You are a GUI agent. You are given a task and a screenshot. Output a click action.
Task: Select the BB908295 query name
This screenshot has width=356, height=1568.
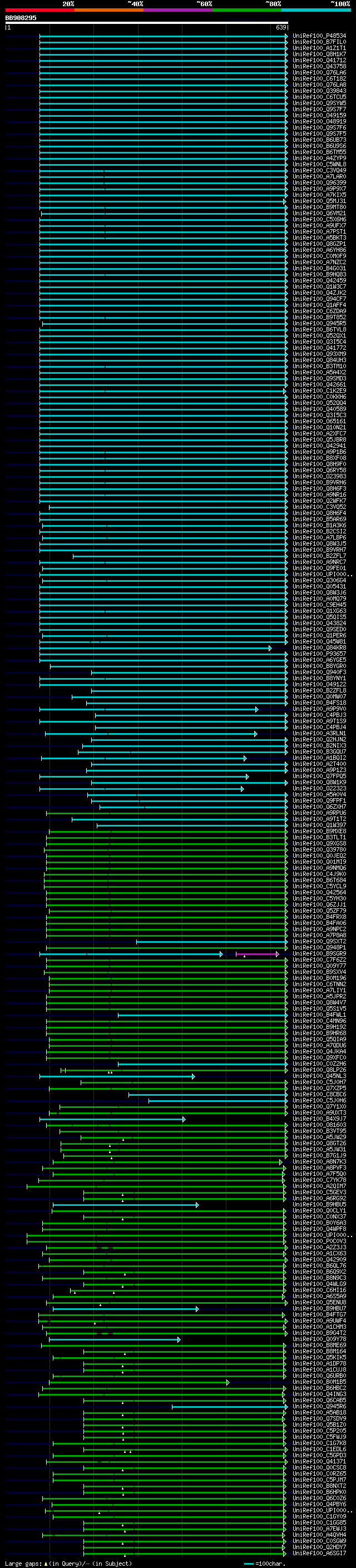21,18
